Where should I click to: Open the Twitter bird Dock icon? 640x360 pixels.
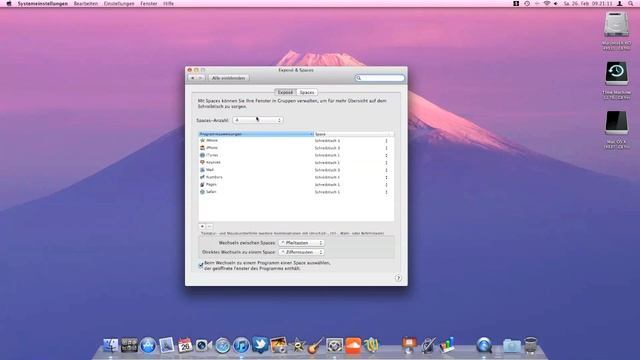[260, 345]
